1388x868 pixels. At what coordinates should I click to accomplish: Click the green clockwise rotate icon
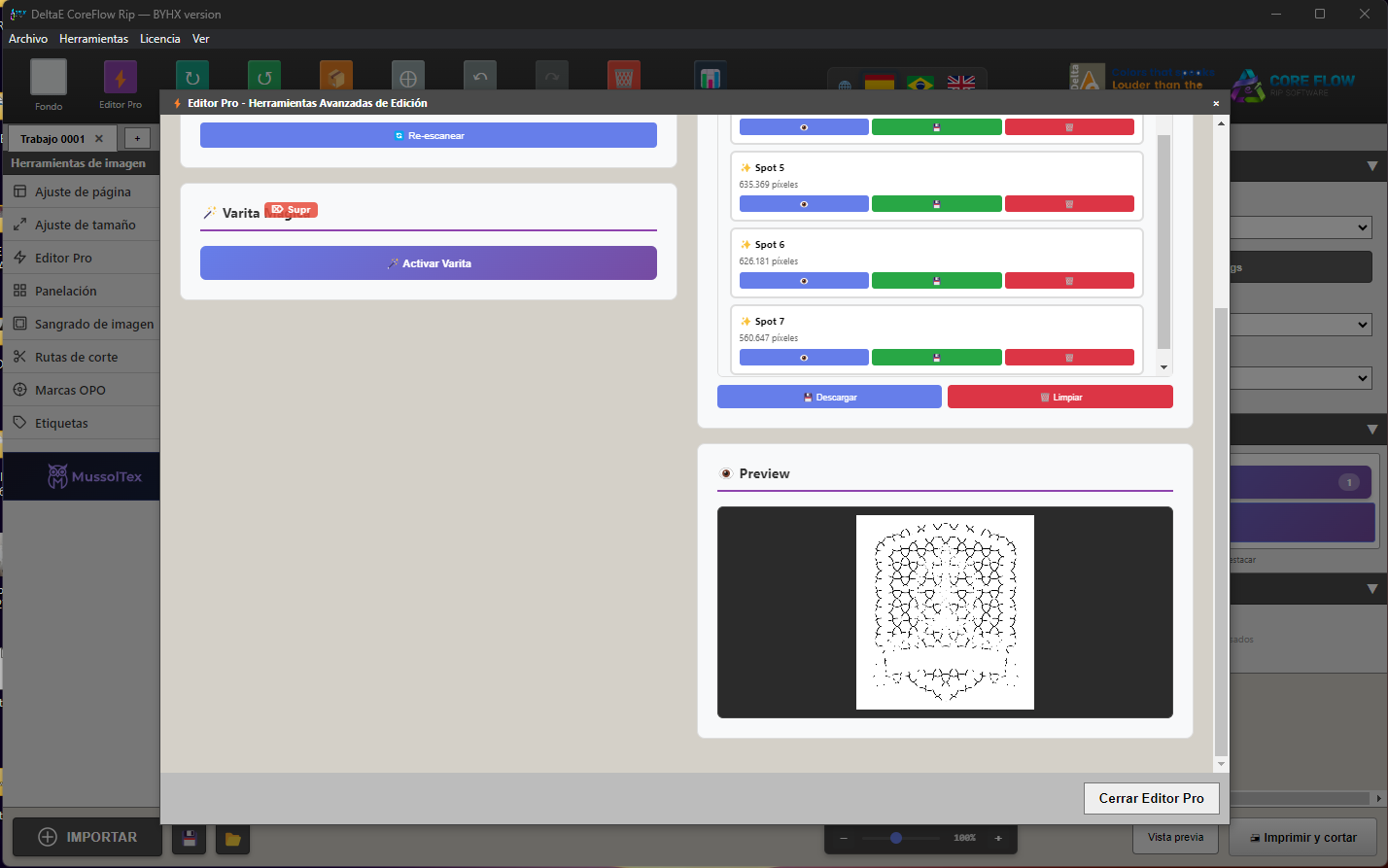[x=192, y=76]
